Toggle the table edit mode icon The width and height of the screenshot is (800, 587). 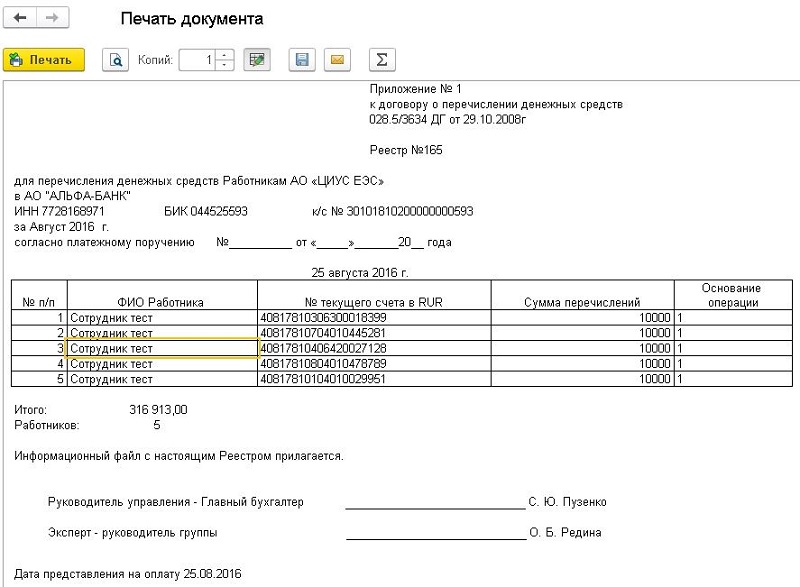coord(257,60)
